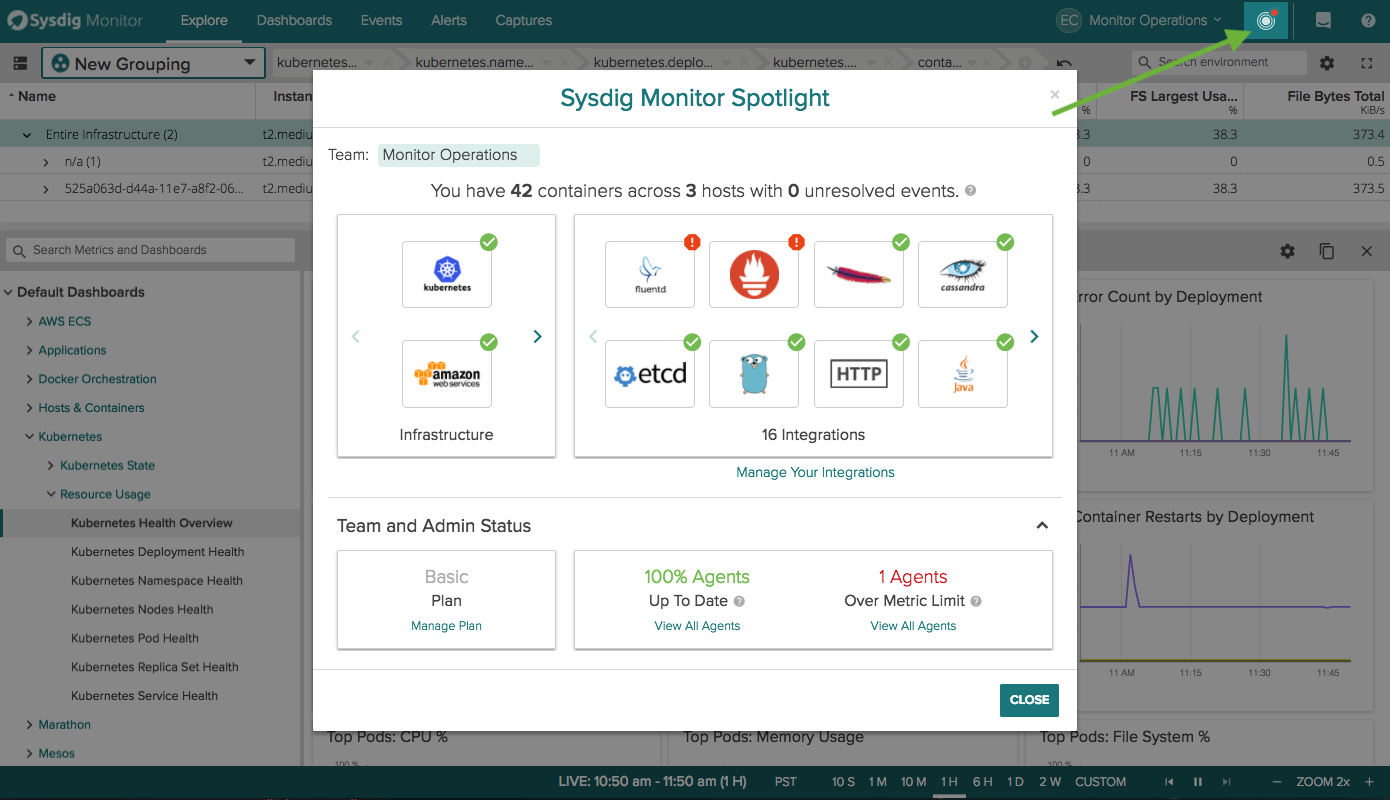
Task: Click the environment settings gear icon
Action: 1327,63
